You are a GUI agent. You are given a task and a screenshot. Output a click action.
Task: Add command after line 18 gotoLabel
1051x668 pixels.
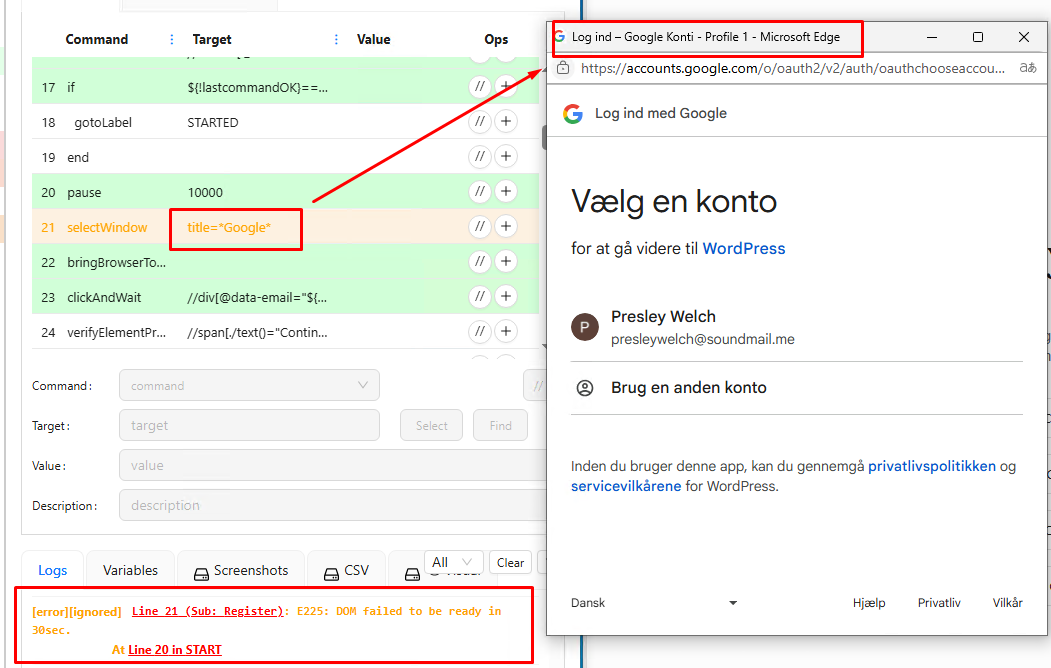(506, 122)
